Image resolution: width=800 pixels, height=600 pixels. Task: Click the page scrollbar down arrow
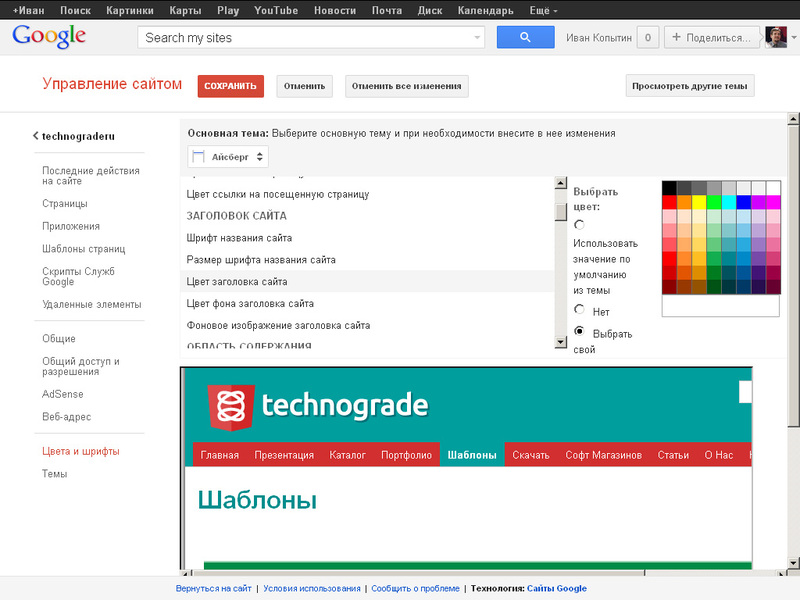(x=793, y=563)
